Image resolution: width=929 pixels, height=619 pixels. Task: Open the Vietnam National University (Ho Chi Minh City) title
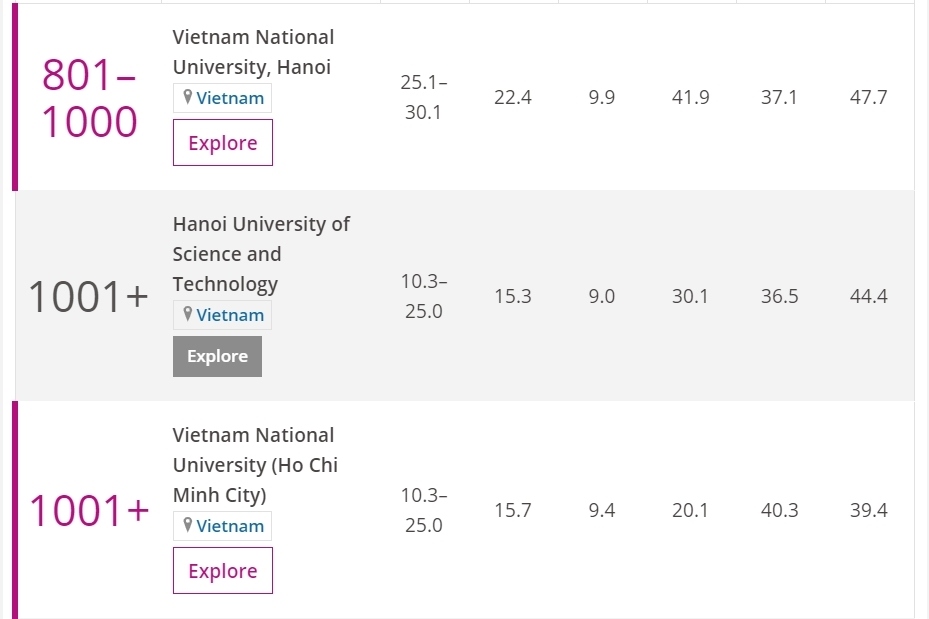(255, 465)
